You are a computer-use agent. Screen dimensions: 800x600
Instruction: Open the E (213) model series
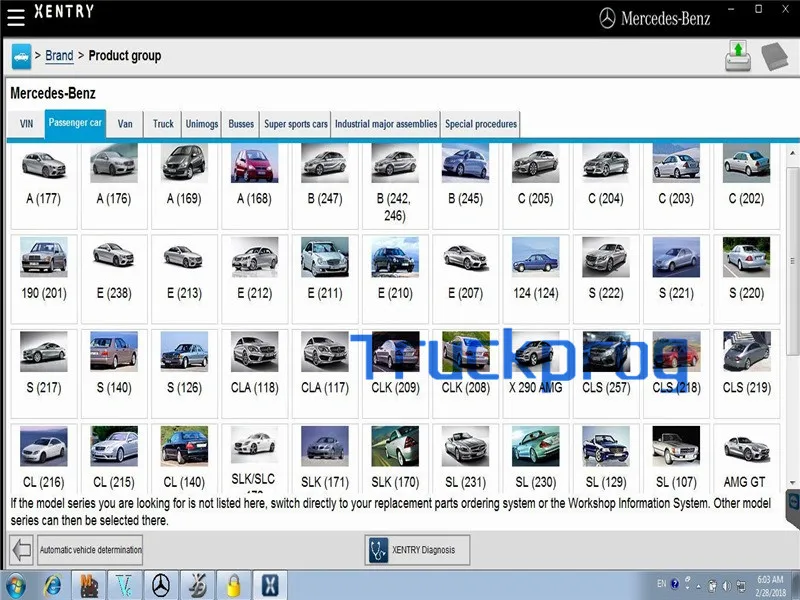(x=184, y=279)
